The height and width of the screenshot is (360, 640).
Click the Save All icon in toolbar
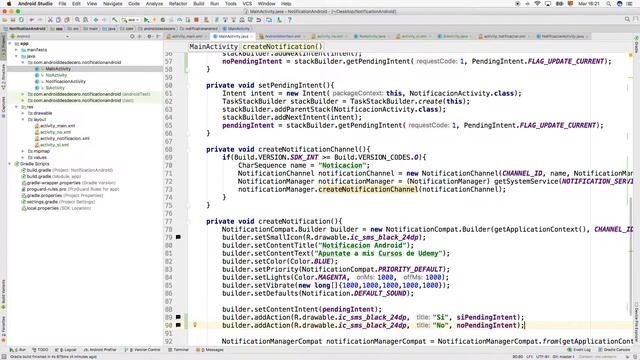pyautogui.click(x=13, y=20)
